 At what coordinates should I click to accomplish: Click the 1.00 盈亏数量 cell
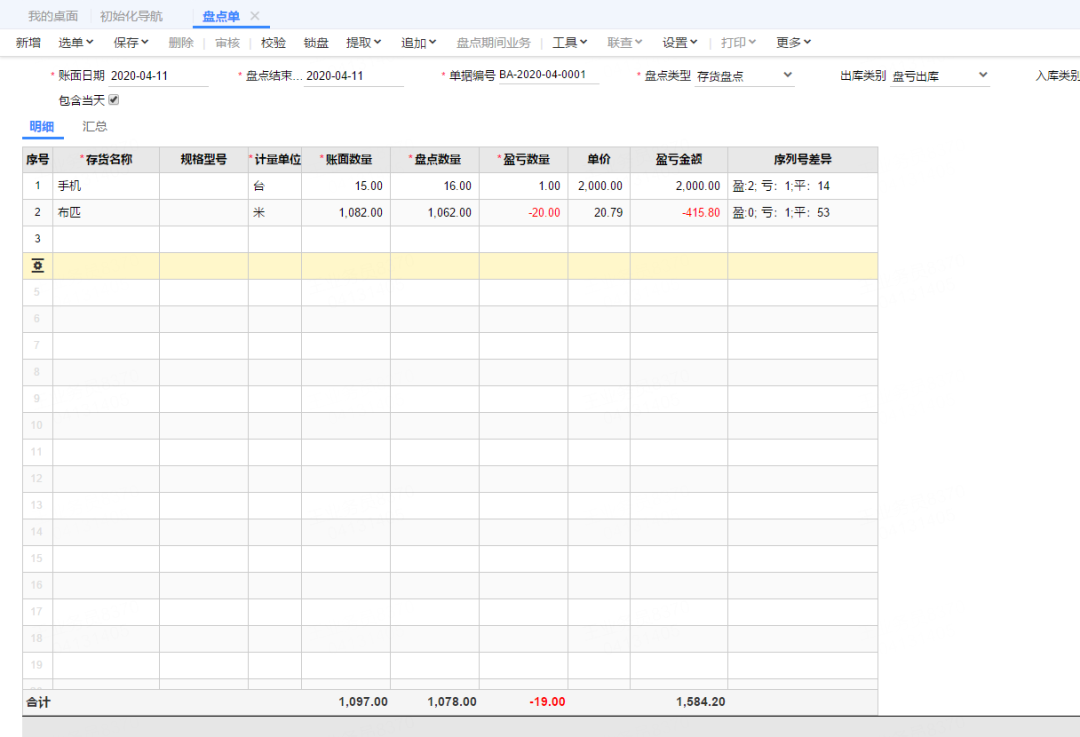[x=523, y=186]
